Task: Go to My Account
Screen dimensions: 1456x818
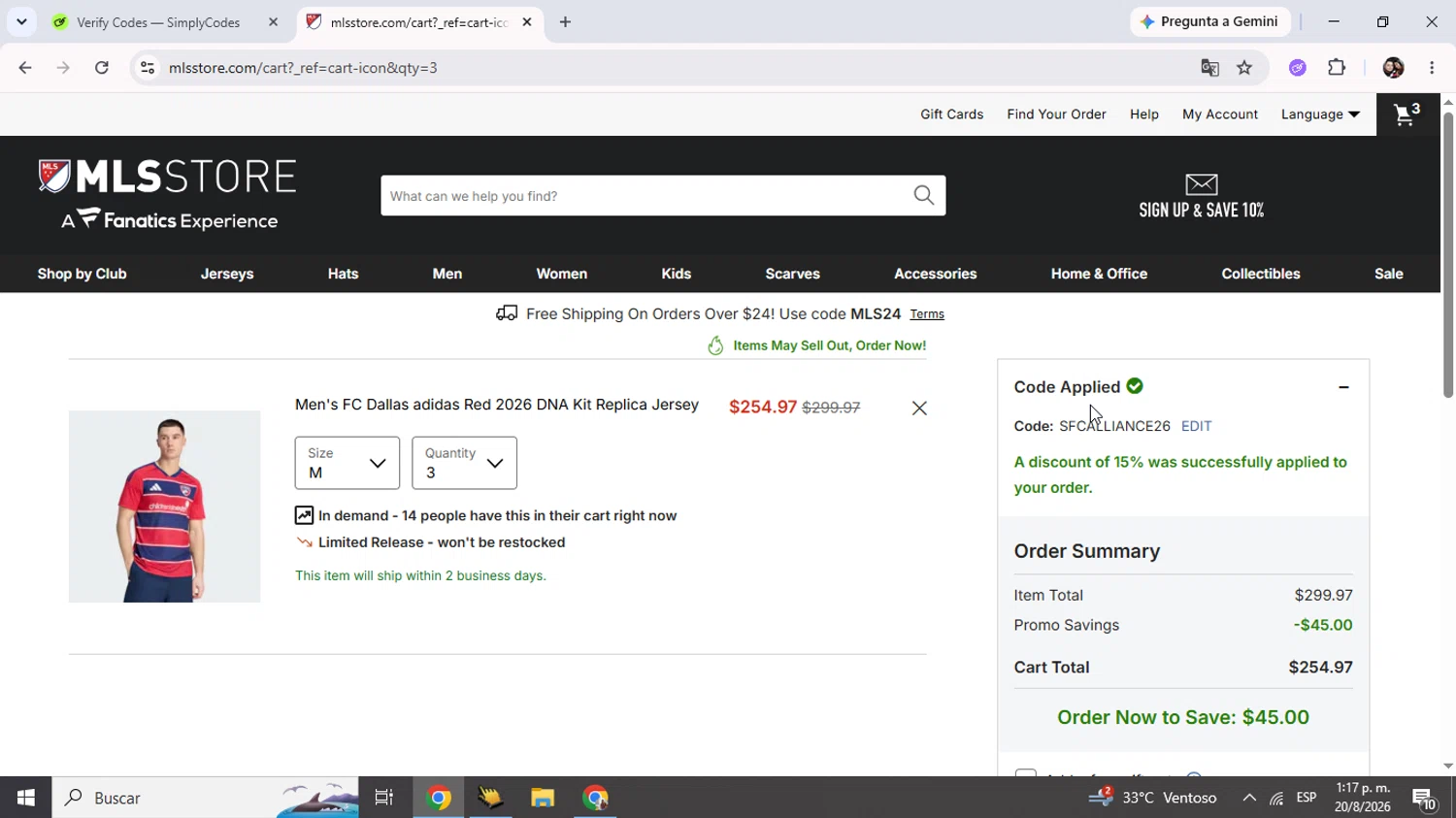Action: pyautogui.click(x=1220, y=115)
